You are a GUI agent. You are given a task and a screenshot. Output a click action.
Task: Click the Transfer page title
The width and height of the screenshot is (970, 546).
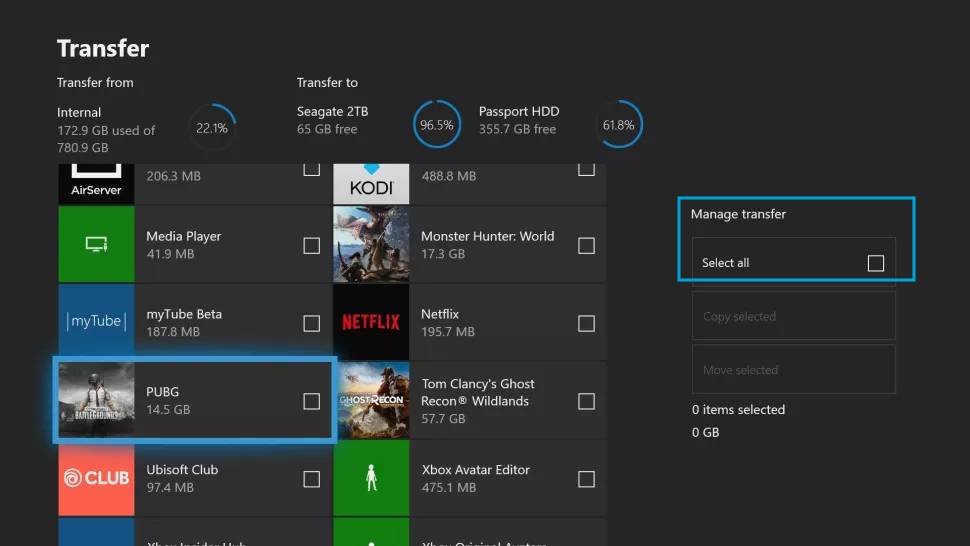(x=103, y=48)
